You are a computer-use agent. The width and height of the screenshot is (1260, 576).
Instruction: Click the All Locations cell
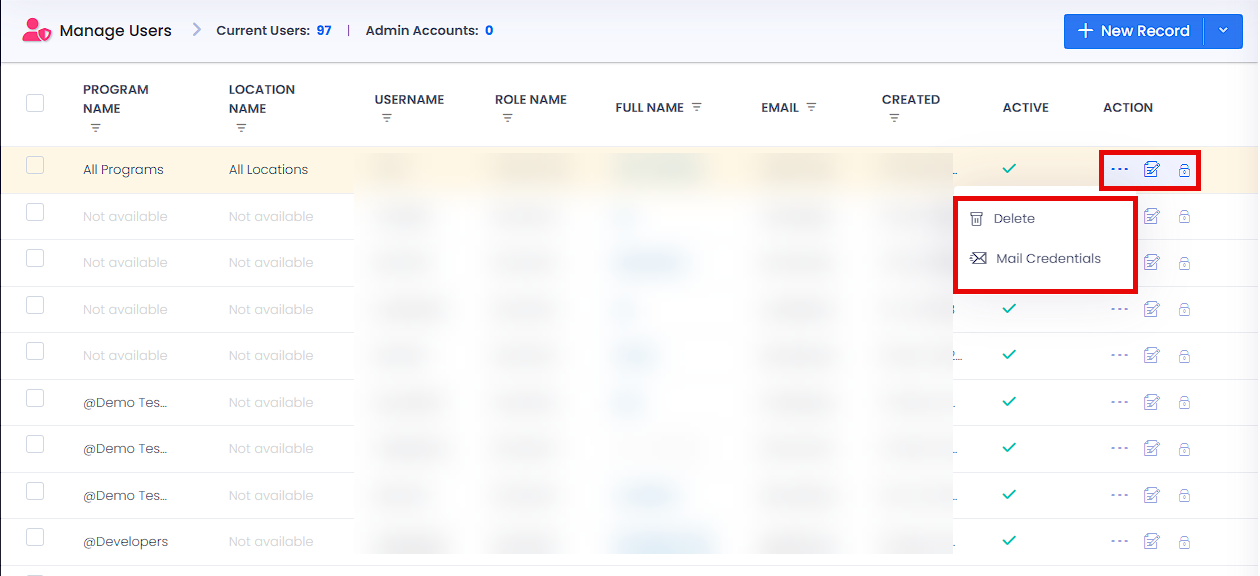click(x=268, y=169)
